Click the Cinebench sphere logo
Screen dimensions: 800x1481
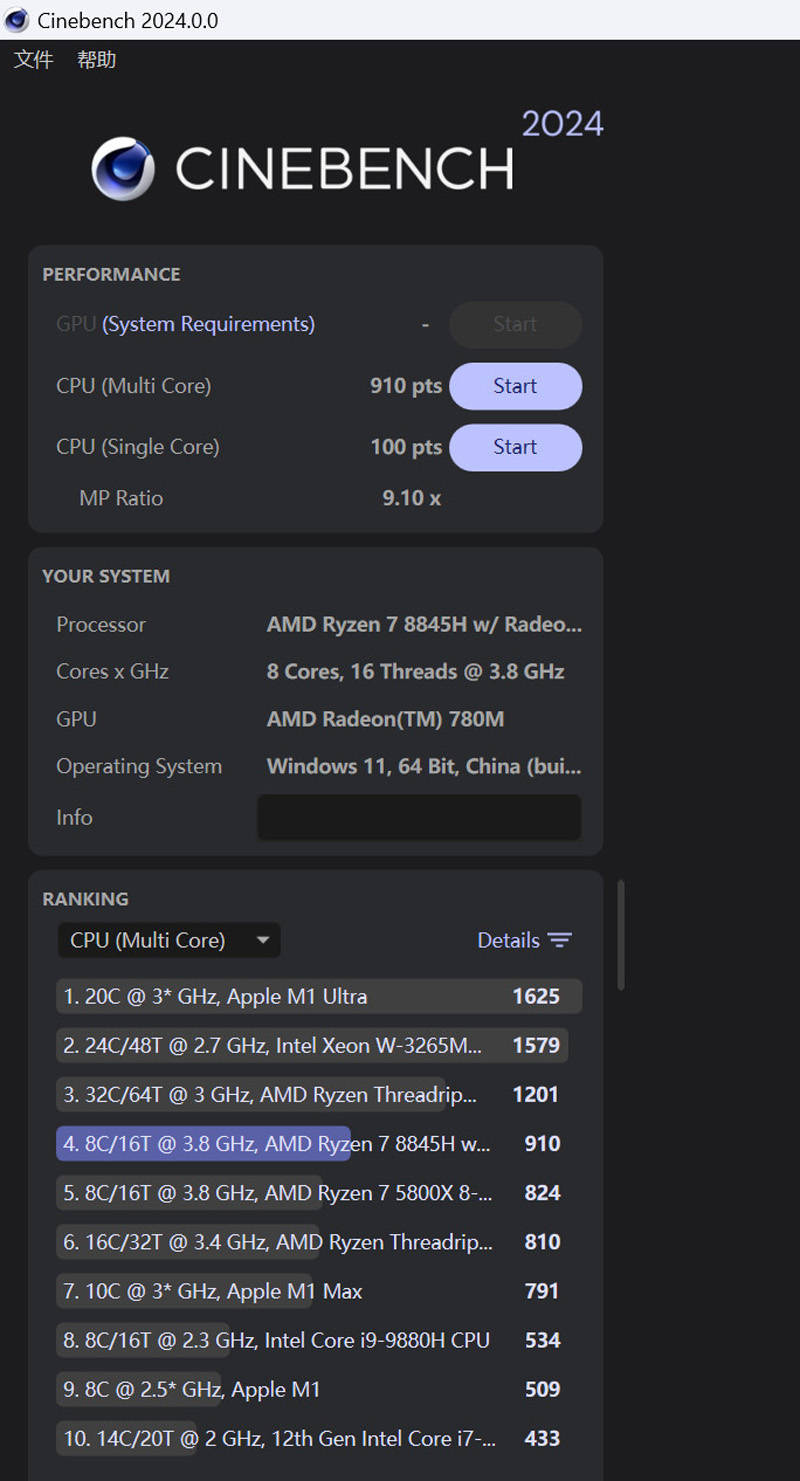123,169
